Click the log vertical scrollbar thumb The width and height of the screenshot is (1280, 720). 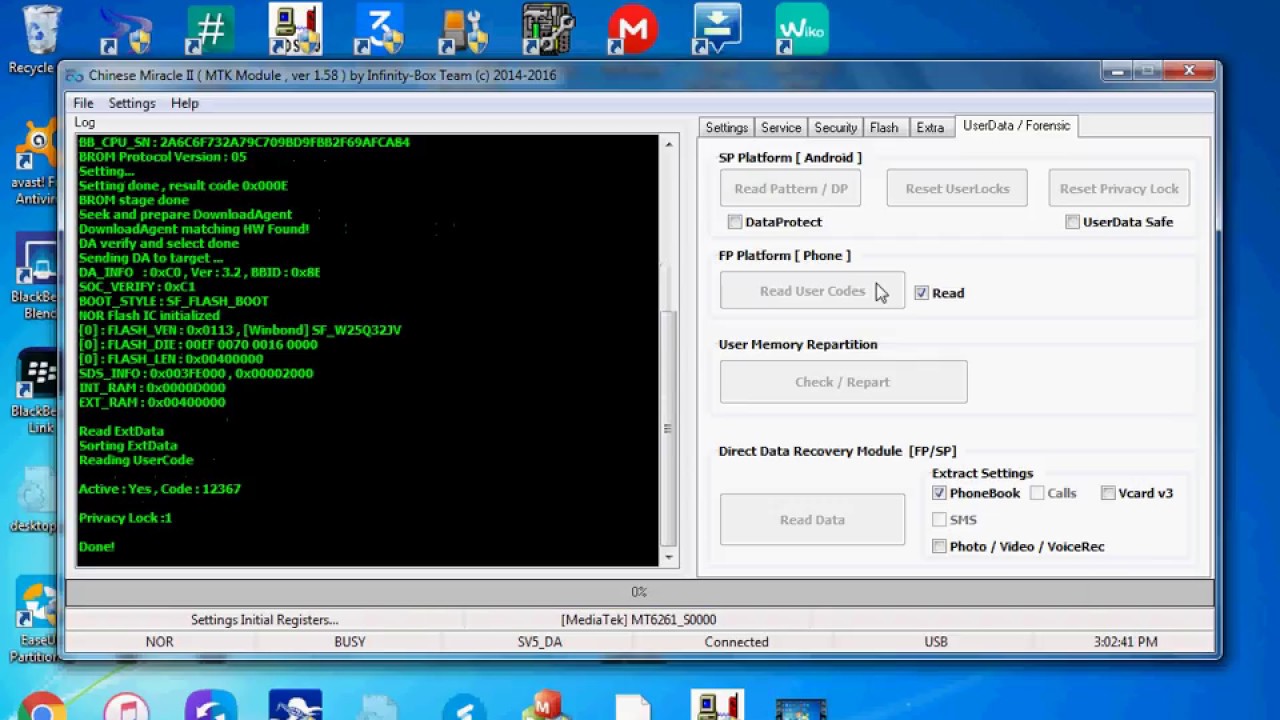coord(668,428)
